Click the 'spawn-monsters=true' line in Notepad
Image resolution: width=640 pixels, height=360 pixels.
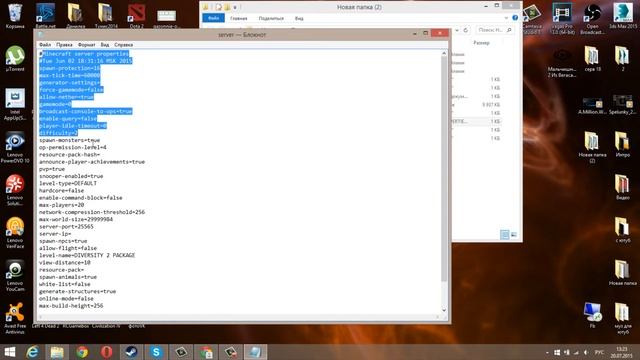coord(69,140)
